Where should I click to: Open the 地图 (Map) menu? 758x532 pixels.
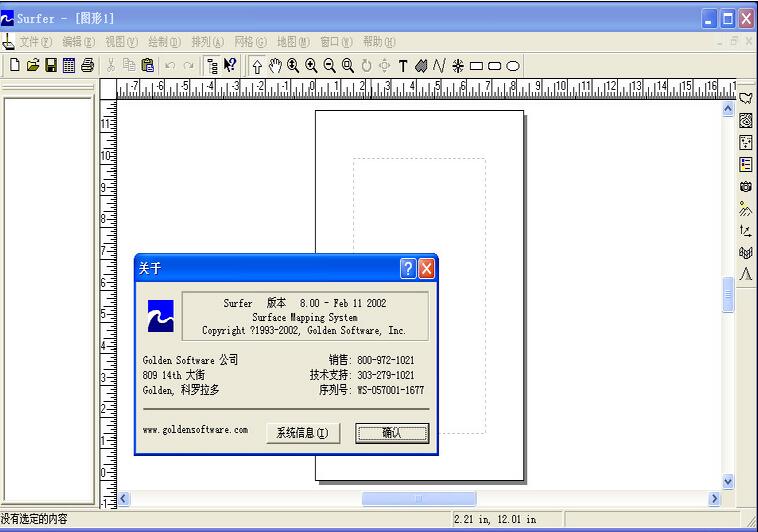point(293,42)
